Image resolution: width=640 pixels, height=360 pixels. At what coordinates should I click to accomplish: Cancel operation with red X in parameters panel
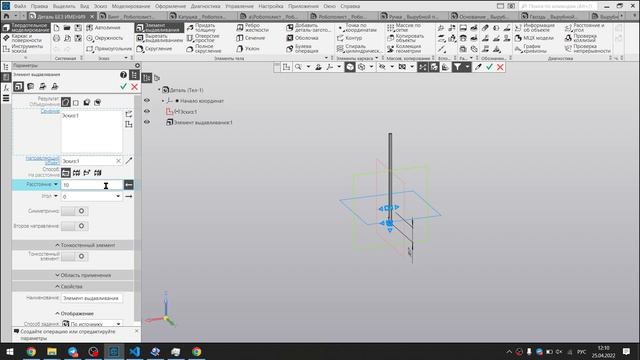coord(134,87)
